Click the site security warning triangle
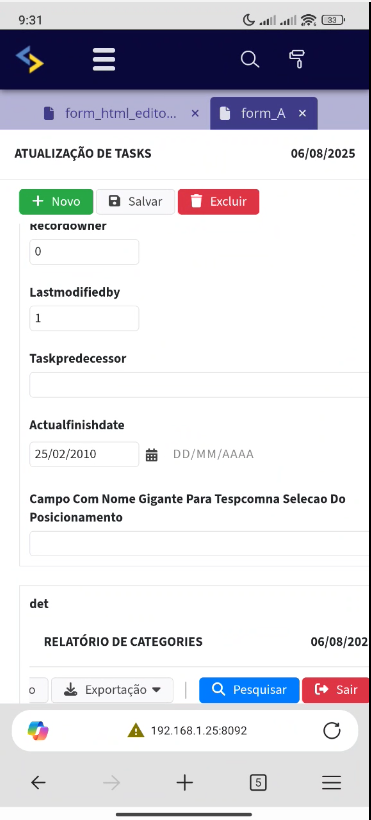 (x=136, y=730)
